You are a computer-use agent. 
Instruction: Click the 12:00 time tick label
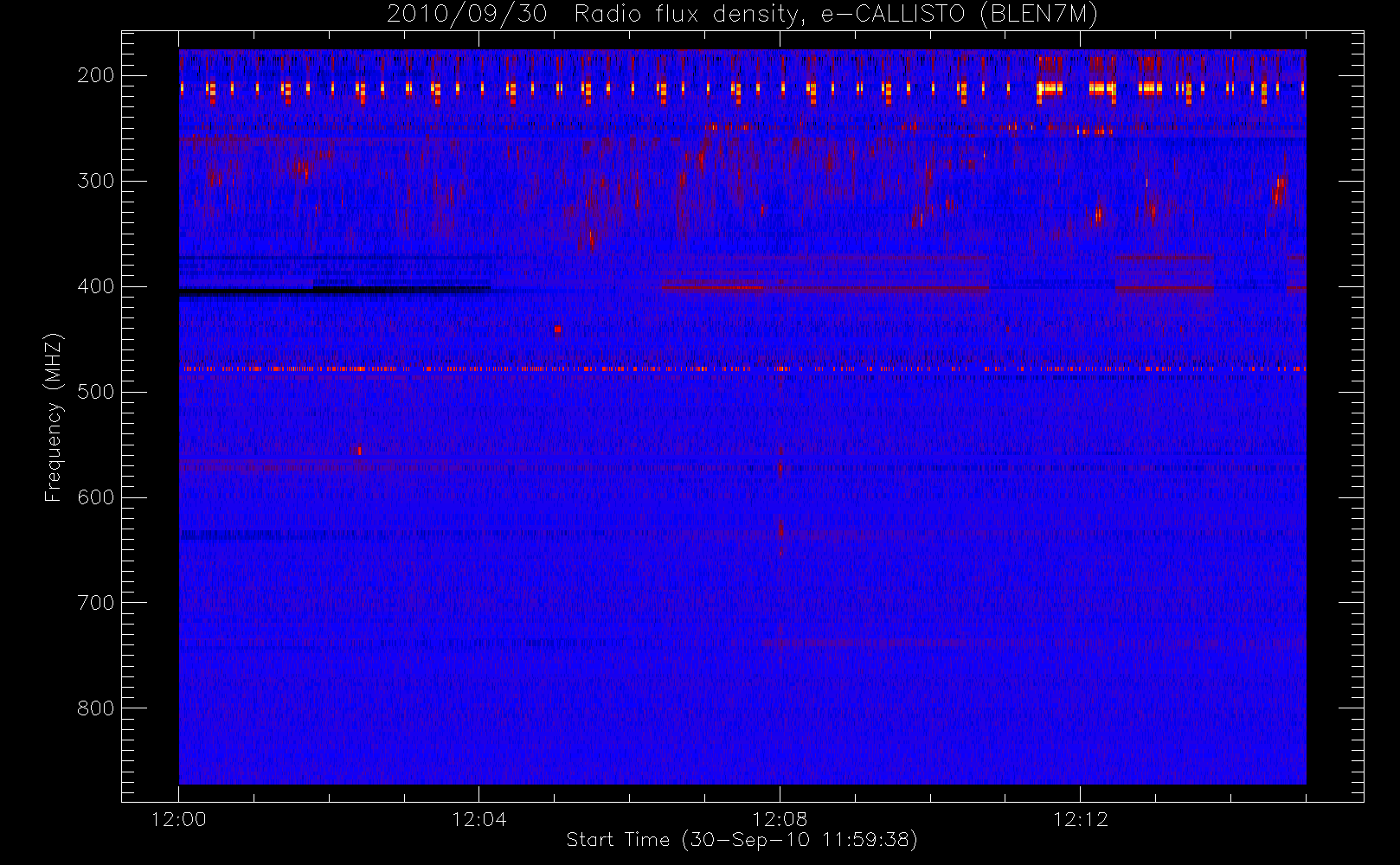178,819
